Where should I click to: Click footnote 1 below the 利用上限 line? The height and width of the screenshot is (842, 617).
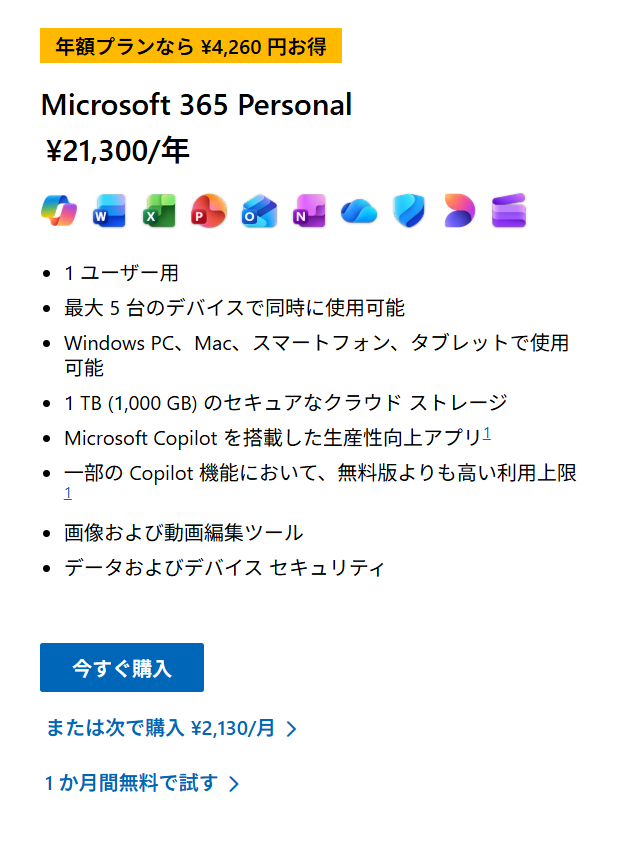(x=68, y=493)
